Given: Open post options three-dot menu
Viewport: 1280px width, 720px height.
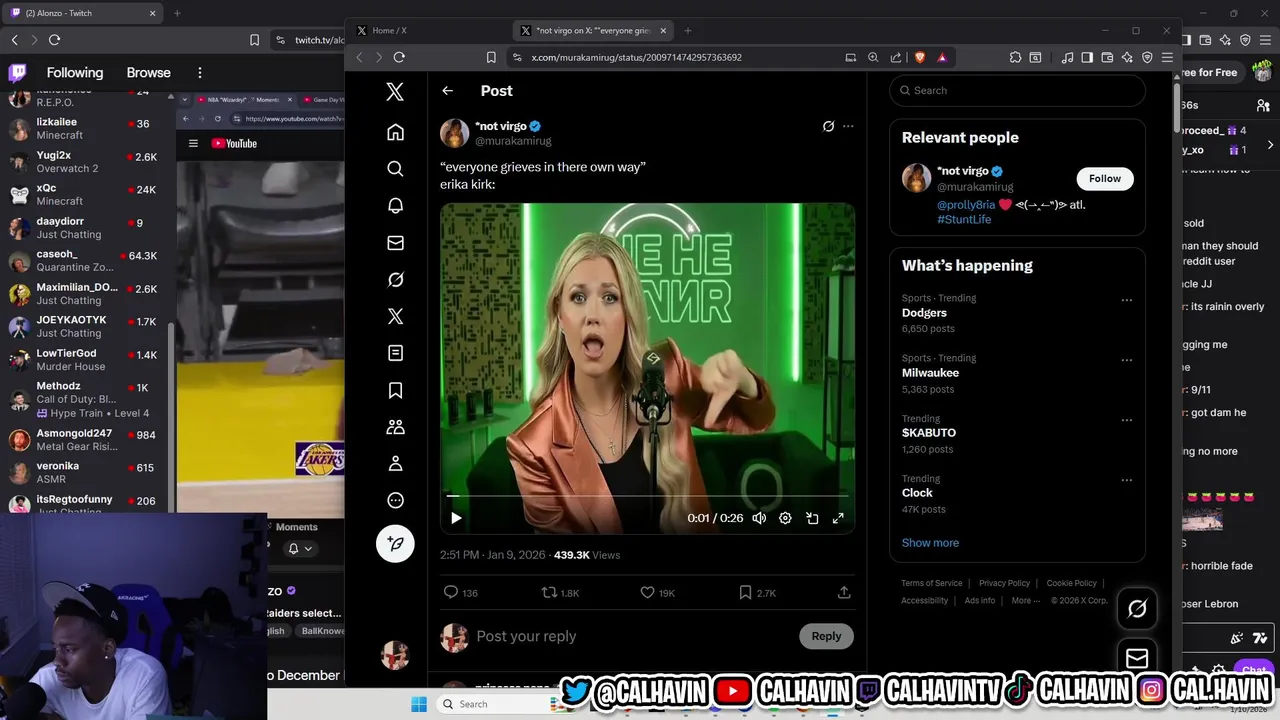Looking at the screenshot, I should (848, 126).
